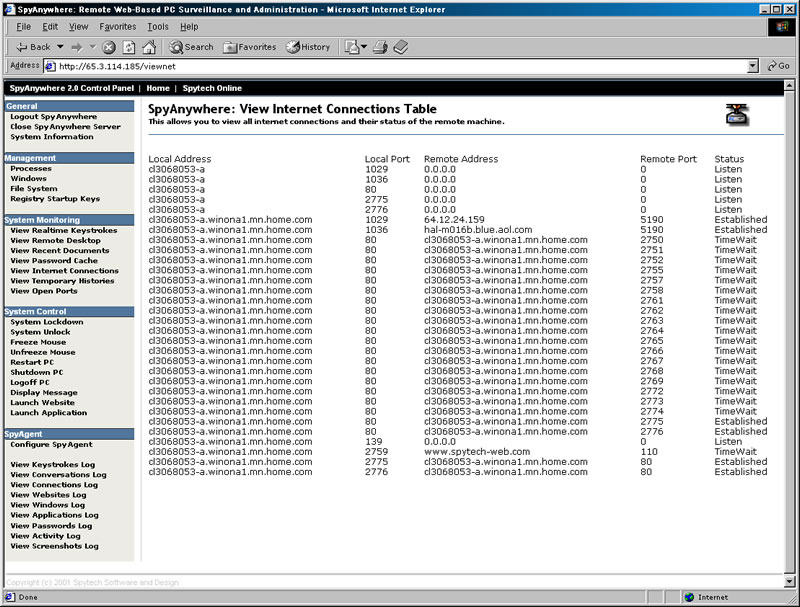Open the Windows management link
The width and height of the screenshot is (800, 607).
click(28, 179)
